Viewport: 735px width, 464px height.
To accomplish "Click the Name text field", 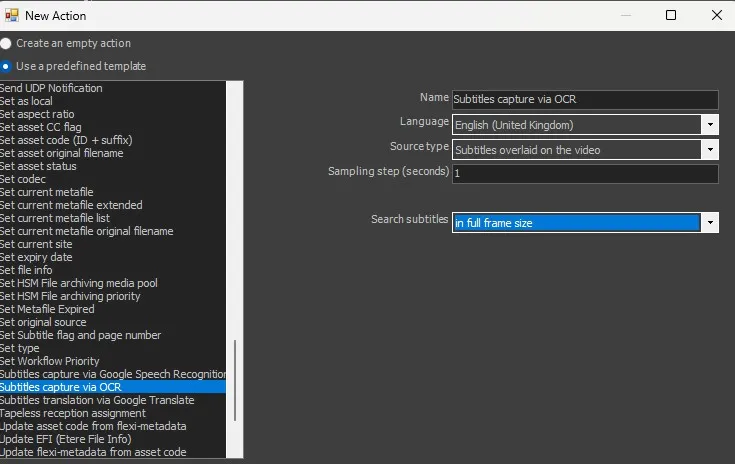I will tap(584, 100).
